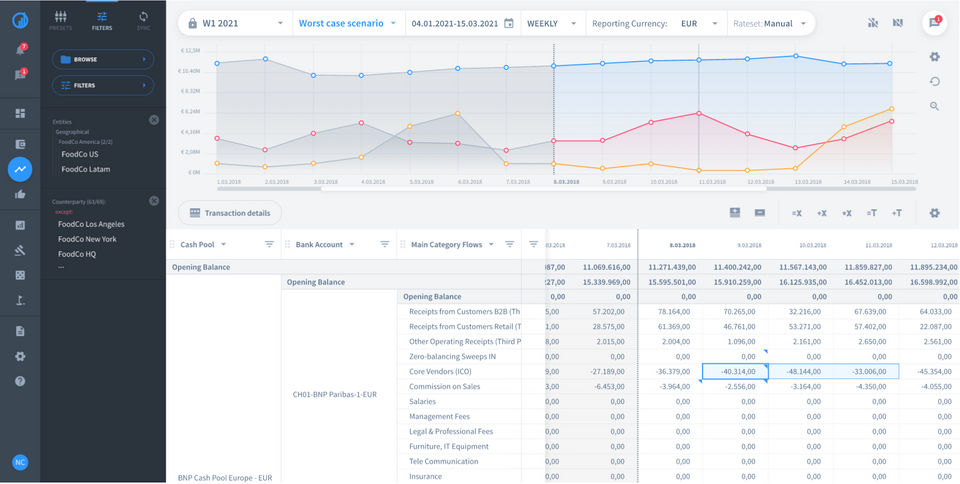Screen dimensions: 960x484
Task: Open the dice scenarios icon
Action: pos(20,275)
